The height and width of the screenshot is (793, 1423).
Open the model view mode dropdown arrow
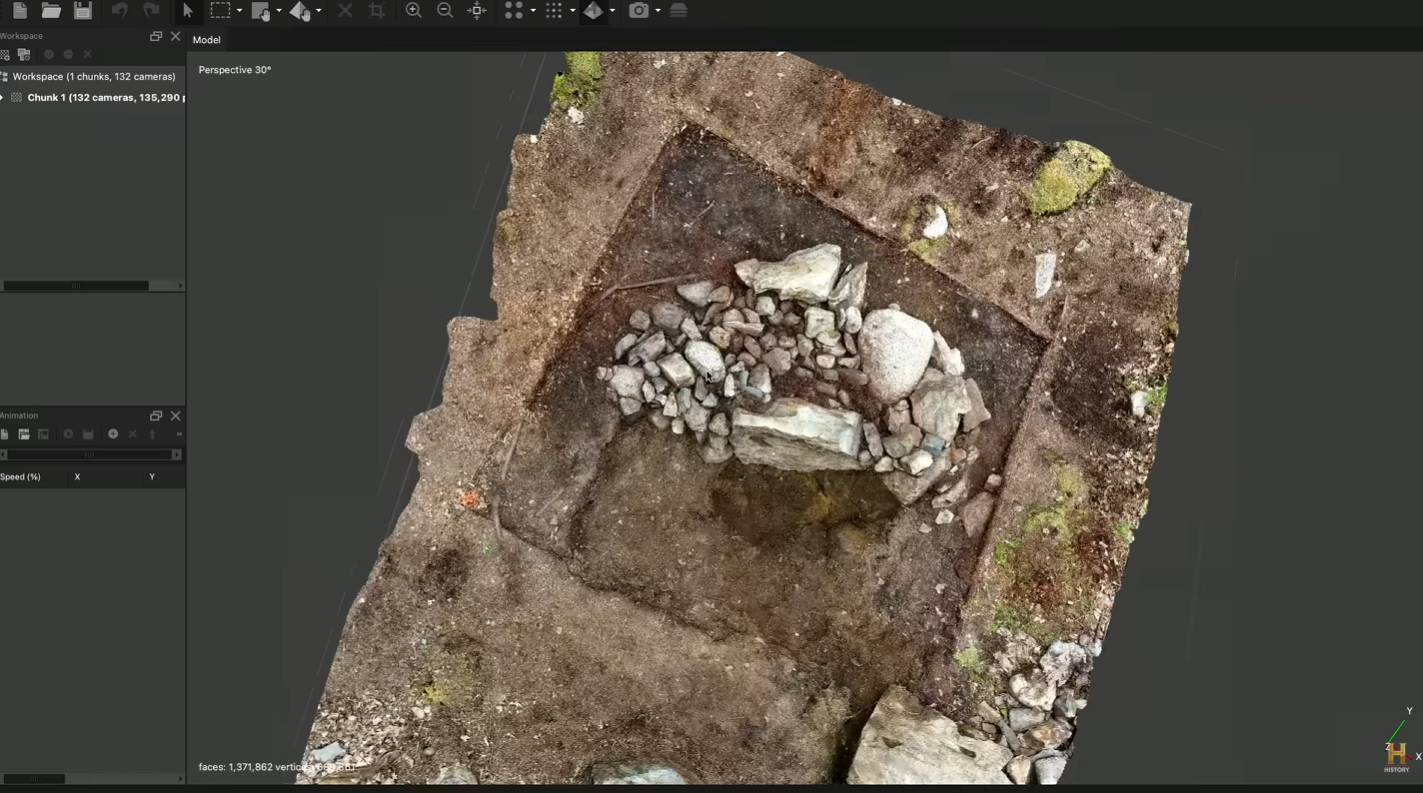[x=612, y=11]
